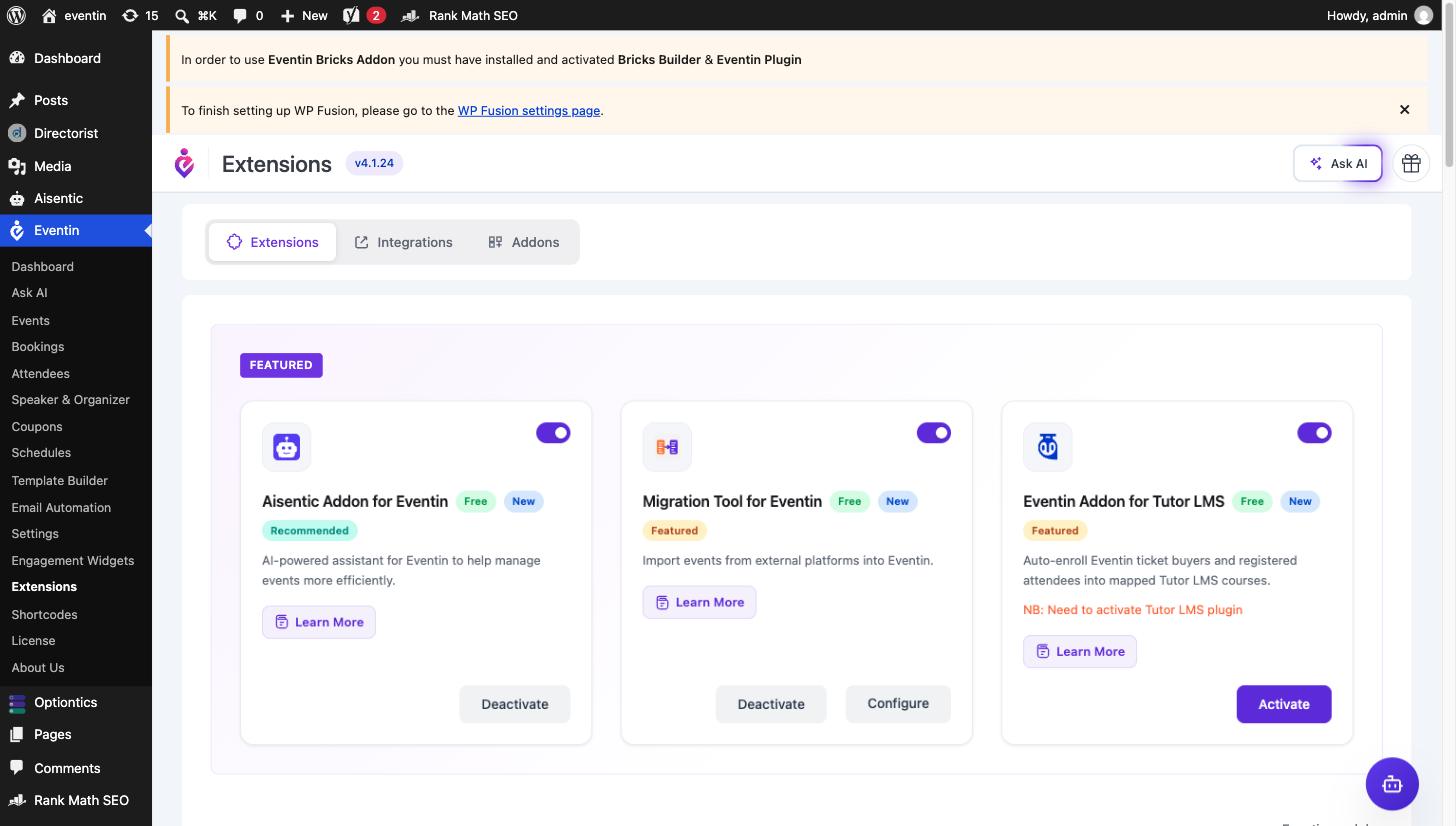Deactivate Aisentic Addon for Eventin
1456x826 pixels.
(515, 704)
